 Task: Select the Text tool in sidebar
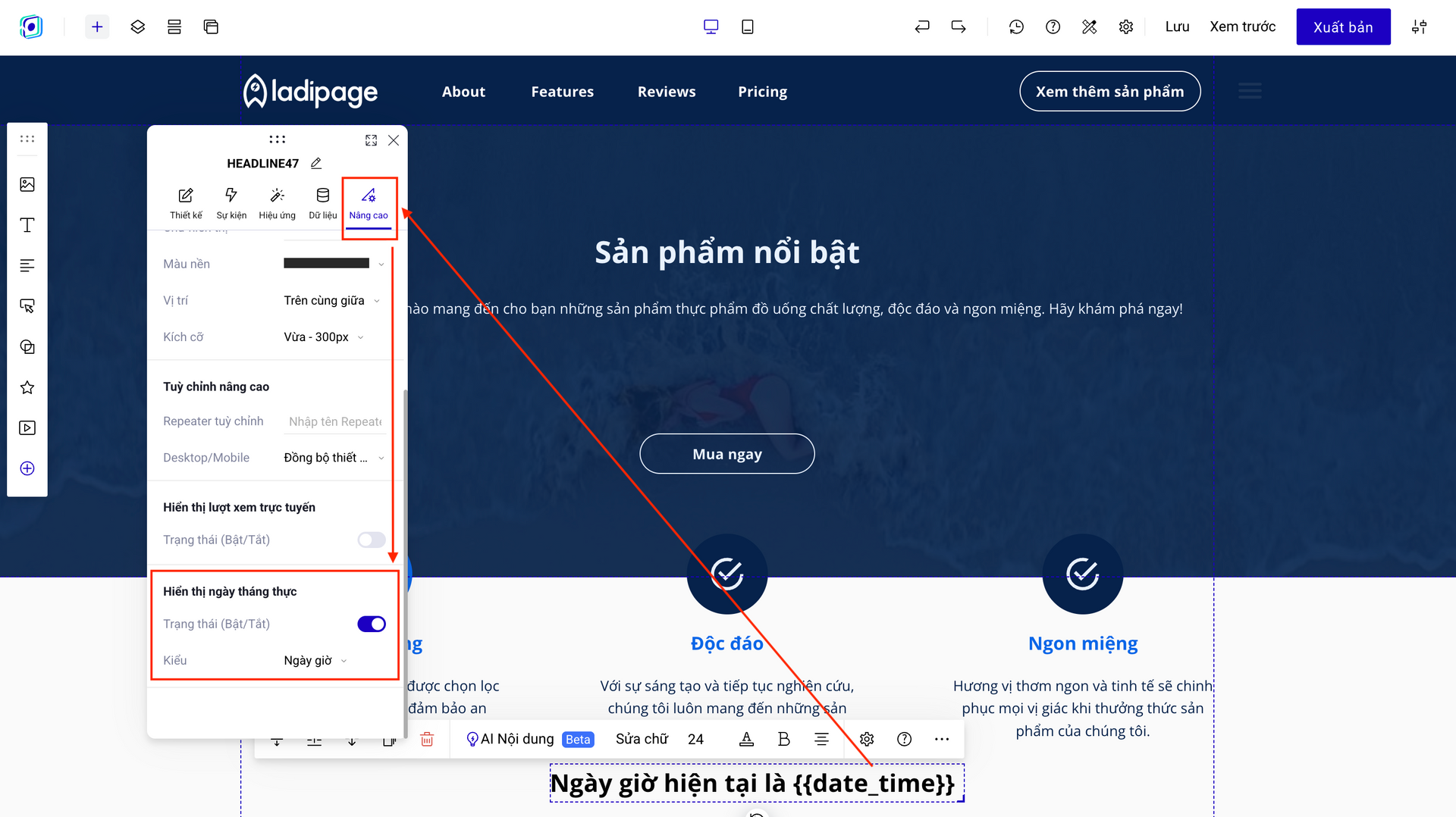click(x=27, y=225)
